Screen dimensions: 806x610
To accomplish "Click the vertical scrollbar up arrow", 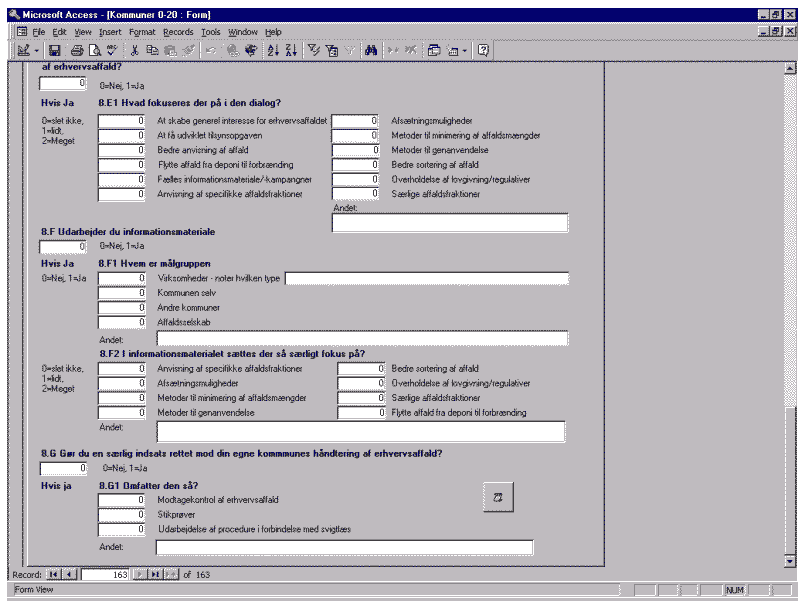I will tap(790, 68).
